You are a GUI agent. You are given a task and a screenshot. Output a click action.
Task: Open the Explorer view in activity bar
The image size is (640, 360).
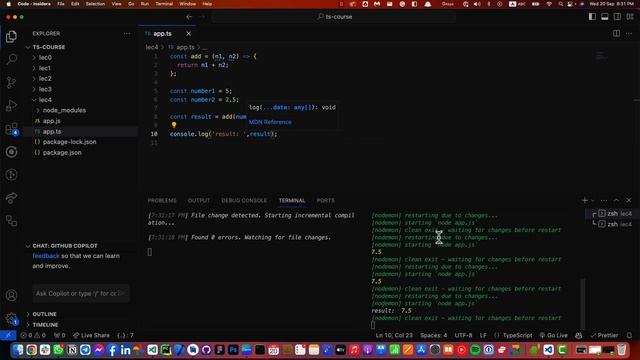click(11, 37)
